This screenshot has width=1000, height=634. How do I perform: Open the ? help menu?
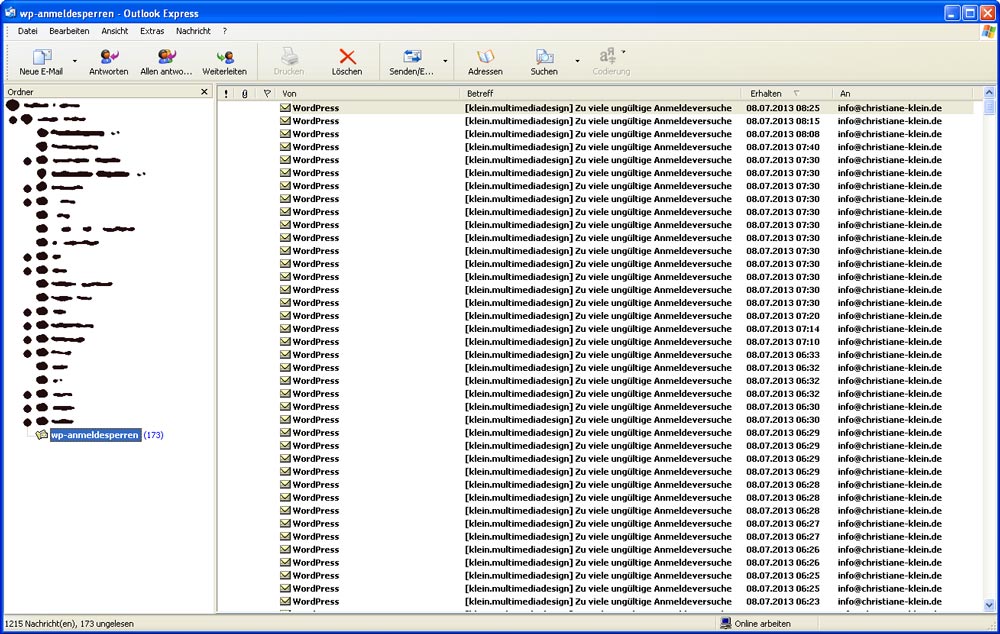point(224,31)
